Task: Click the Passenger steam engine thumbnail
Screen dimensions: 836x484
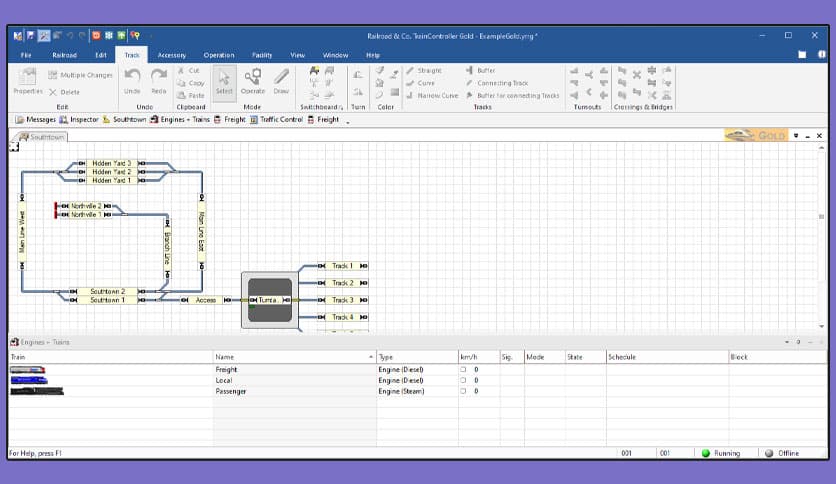Action: [x=37, y=391]
